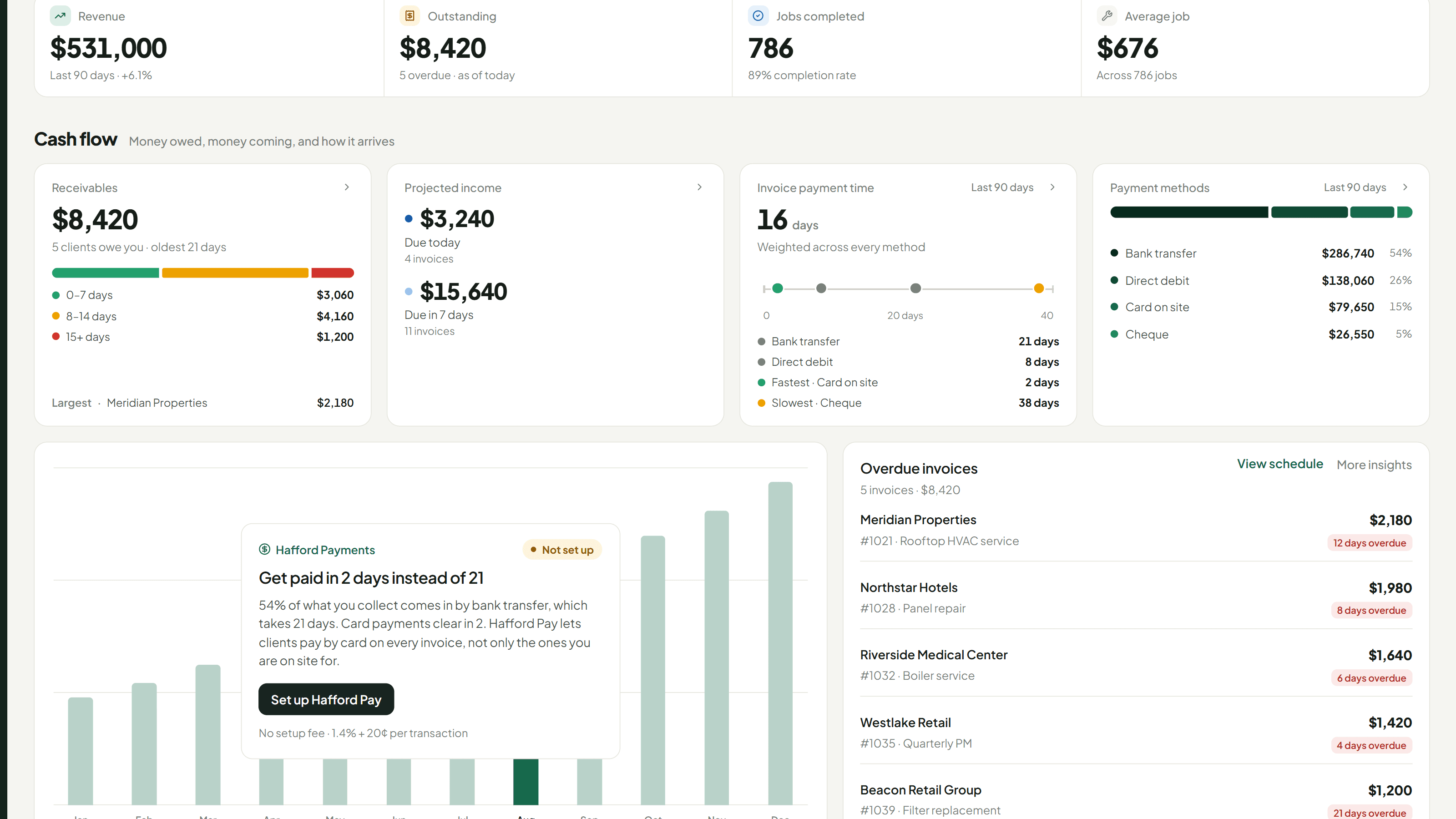Click the Hafford Payments dollar icon
1456x819 pixels.
point(264,549)
